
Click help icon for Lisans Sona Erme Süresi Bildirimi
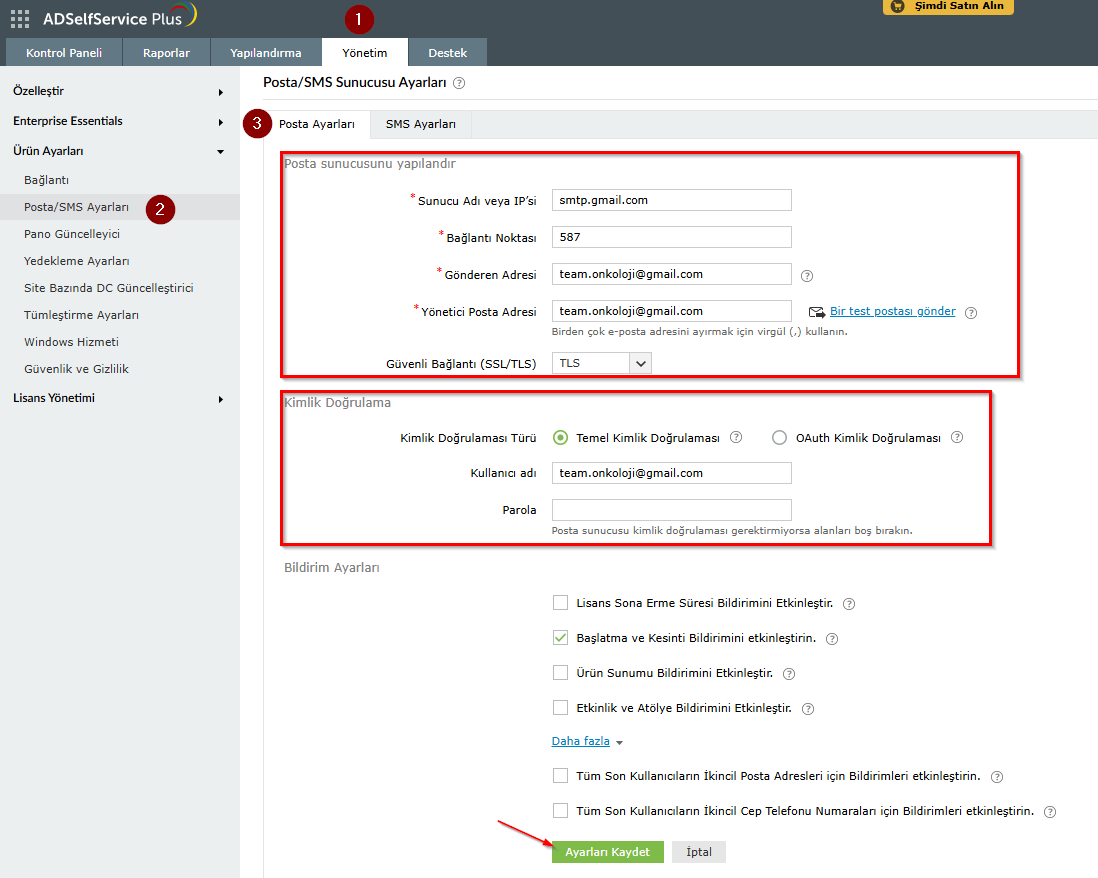pyautogui.click(x=849, y=604)
